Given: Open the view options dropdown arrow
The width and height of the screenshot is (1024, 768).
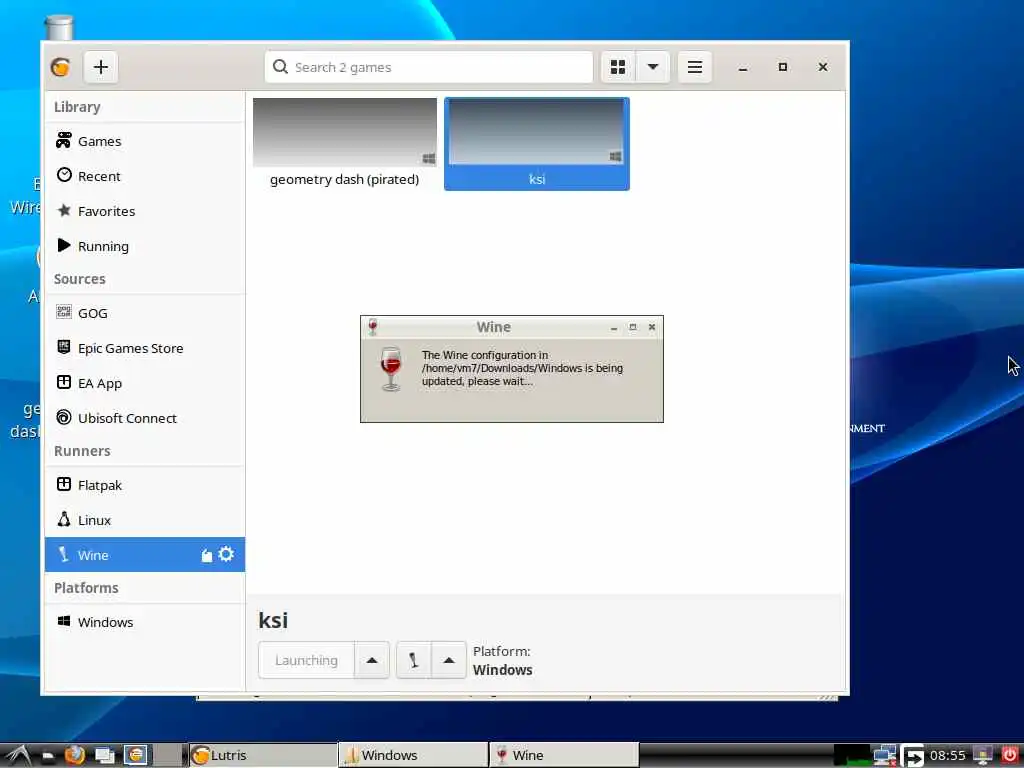Looking at the screenshot, I should (x=652, y=67).
